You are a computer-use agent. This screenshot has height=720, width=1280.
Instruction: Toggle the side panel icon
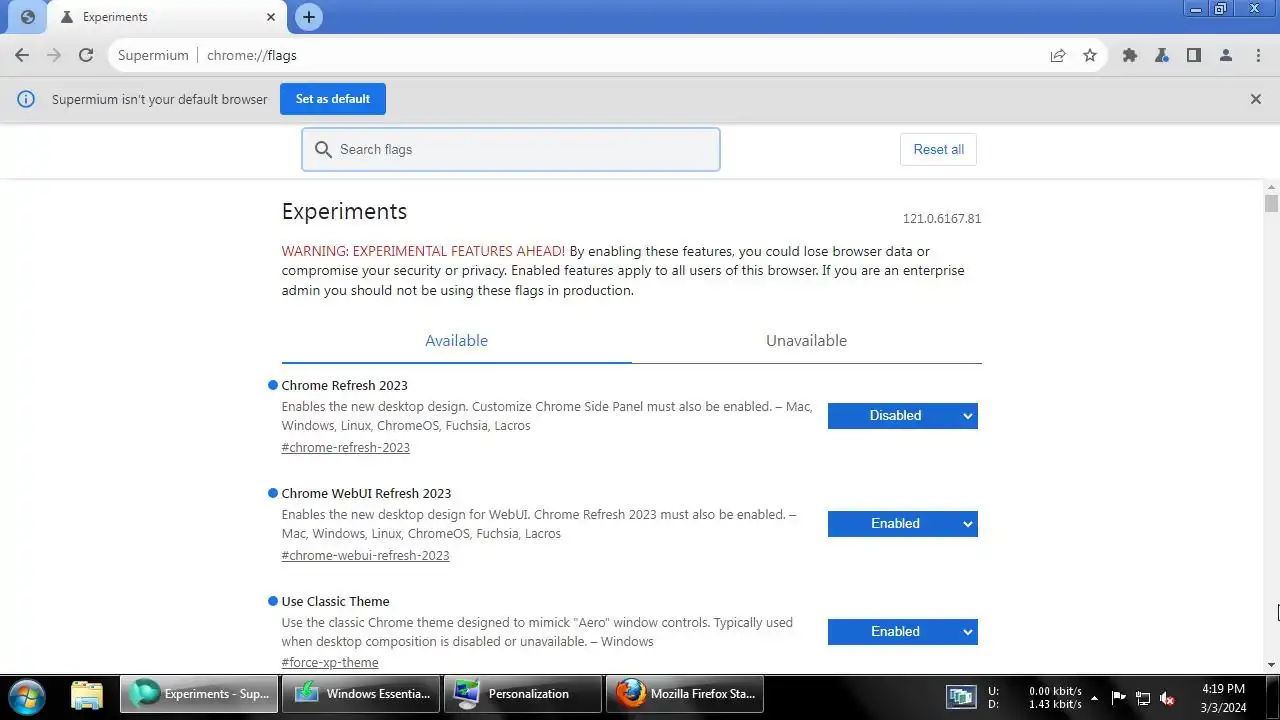pyautogui.click(x=1194, y=56)
